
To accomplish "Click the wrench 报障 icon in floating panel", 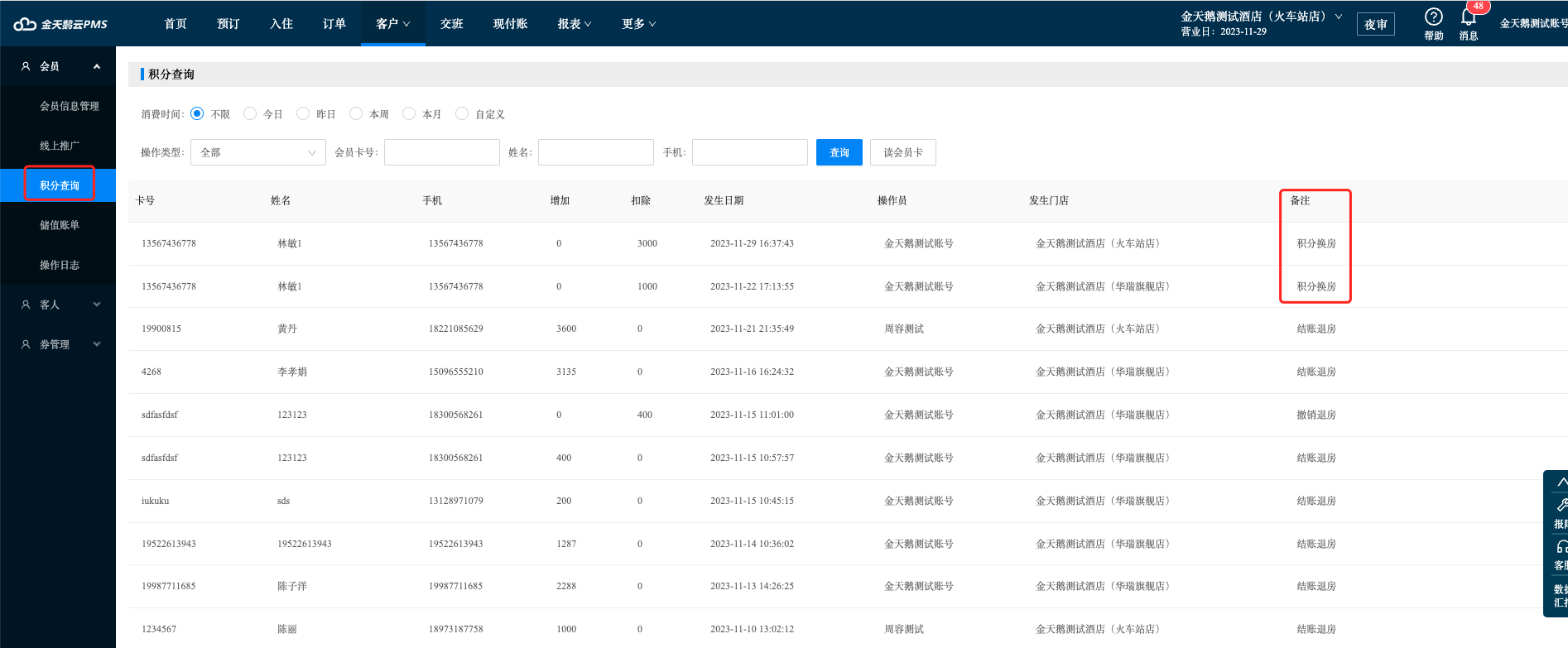I will point(1561,505).
